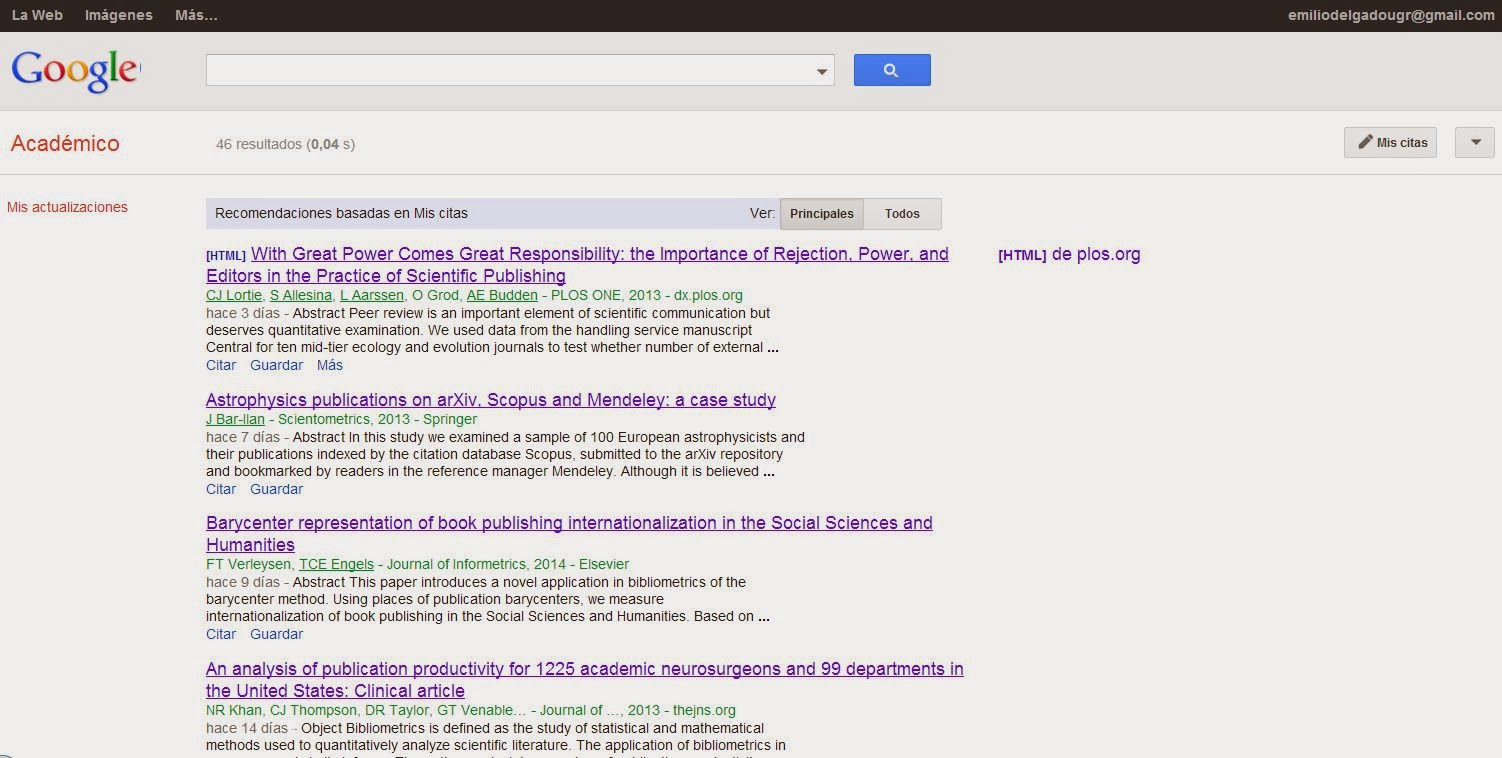Open the emiliodelgadougr@gmail.com account menu
Image resolution: width=1502 pixels, height=758 pixels.
(1392, 15)
